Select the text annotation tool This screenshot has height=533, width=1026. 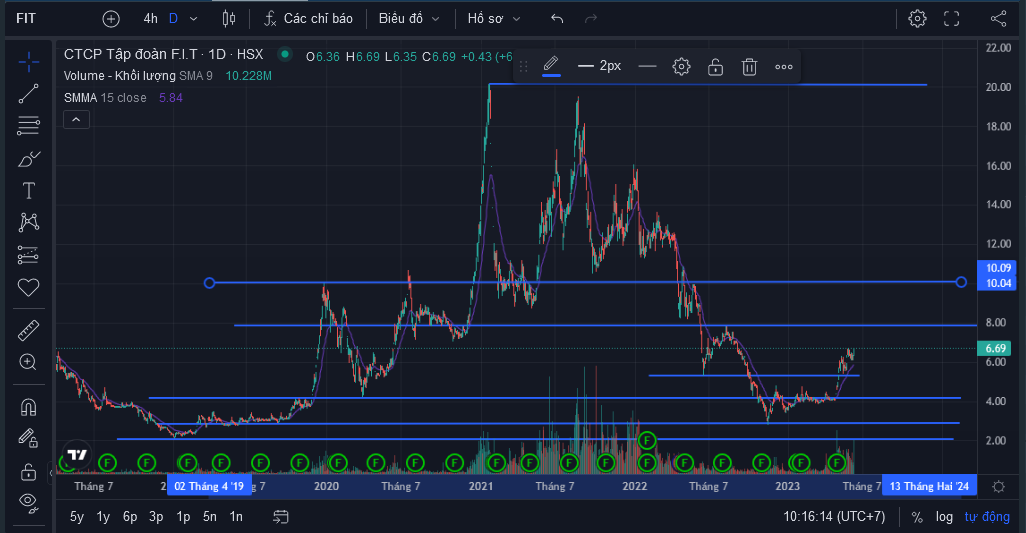tap(28, 190)
